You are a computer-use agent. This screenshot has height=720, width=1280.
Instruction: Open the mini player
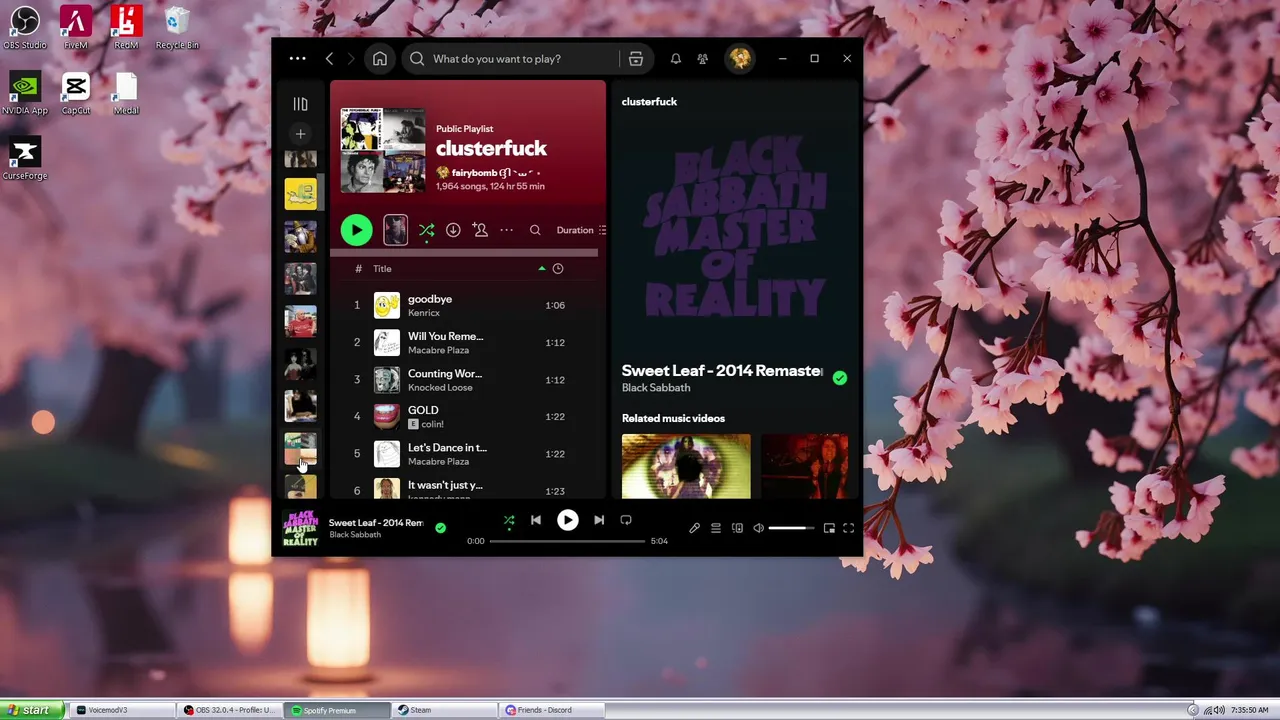[829, 528]
